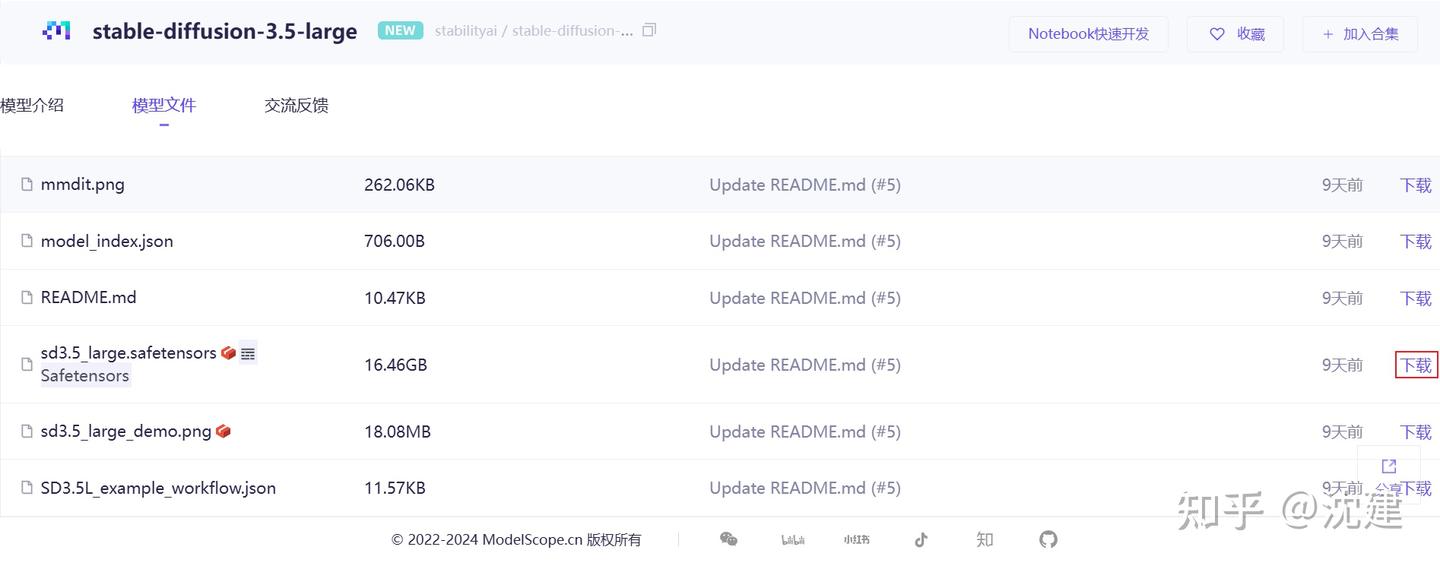
Task: Click the 706.00B size value
Action: click(x=394, y=241)
